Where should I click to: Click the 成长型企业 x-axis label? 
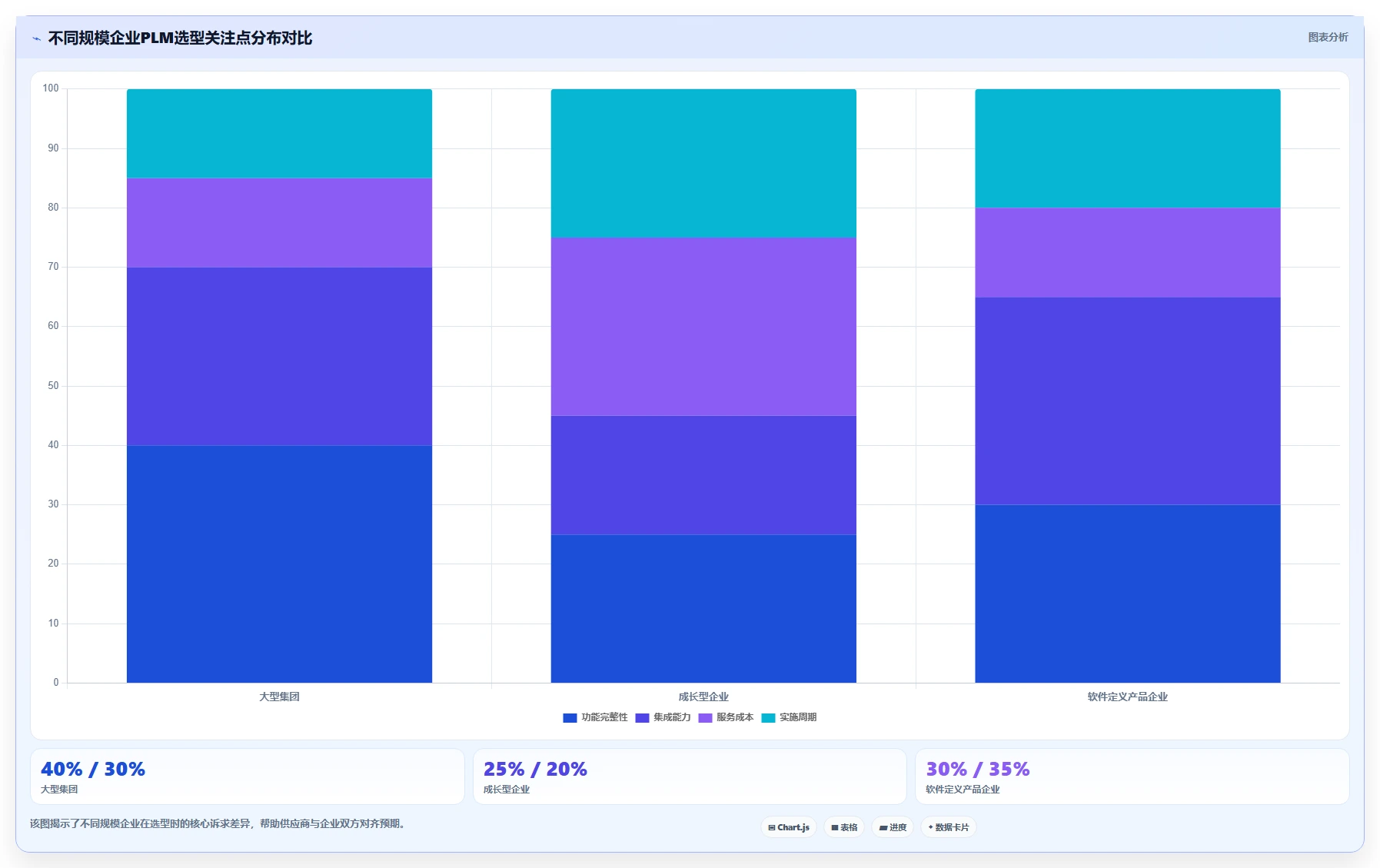[x=703, y=697]
